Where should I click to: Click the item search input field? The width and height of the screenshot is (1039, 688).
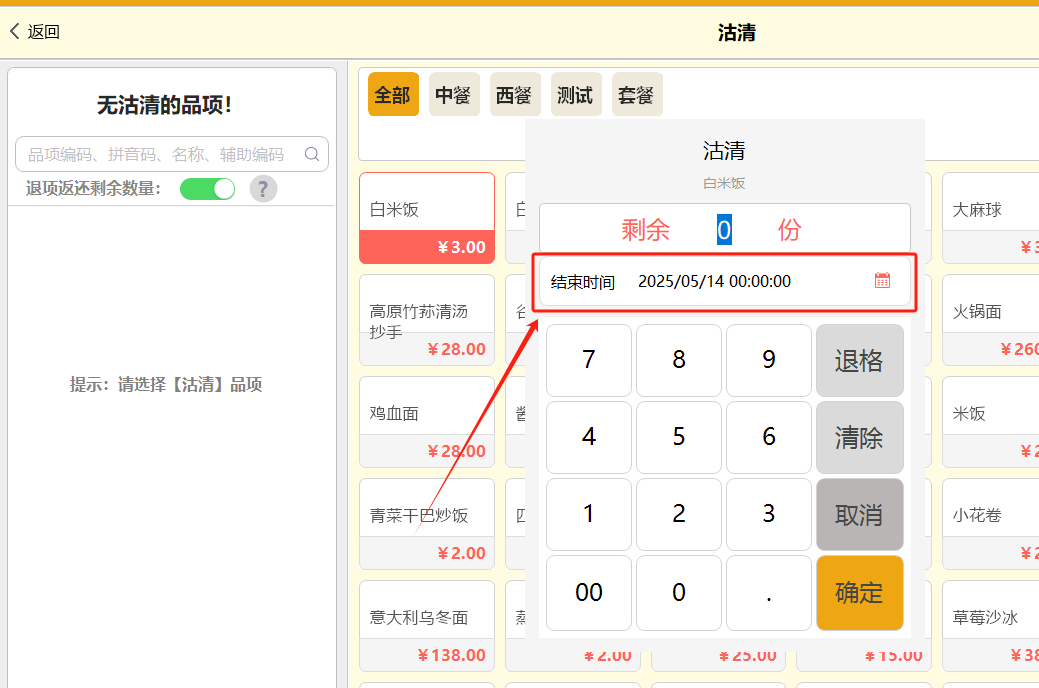click(172, 154)
